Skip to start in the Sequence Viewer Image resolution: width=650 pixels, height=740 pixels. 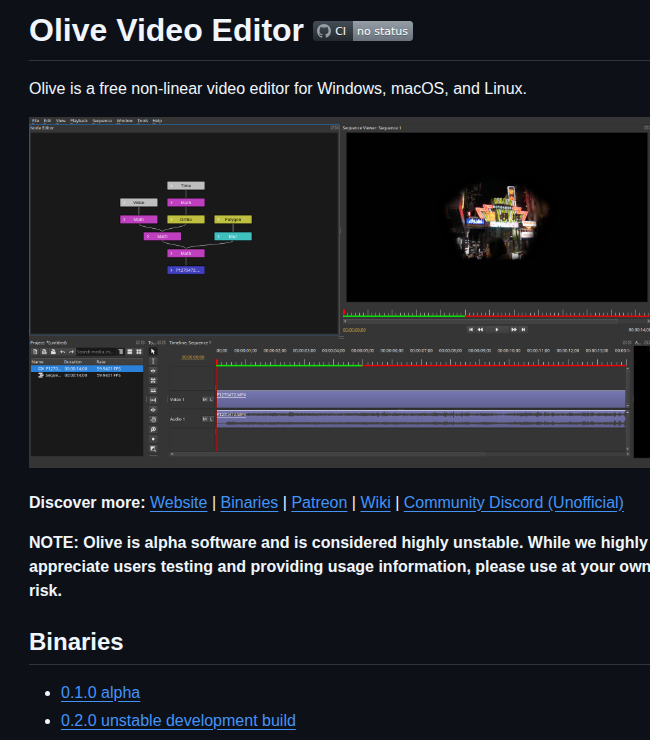pos(471,329)
